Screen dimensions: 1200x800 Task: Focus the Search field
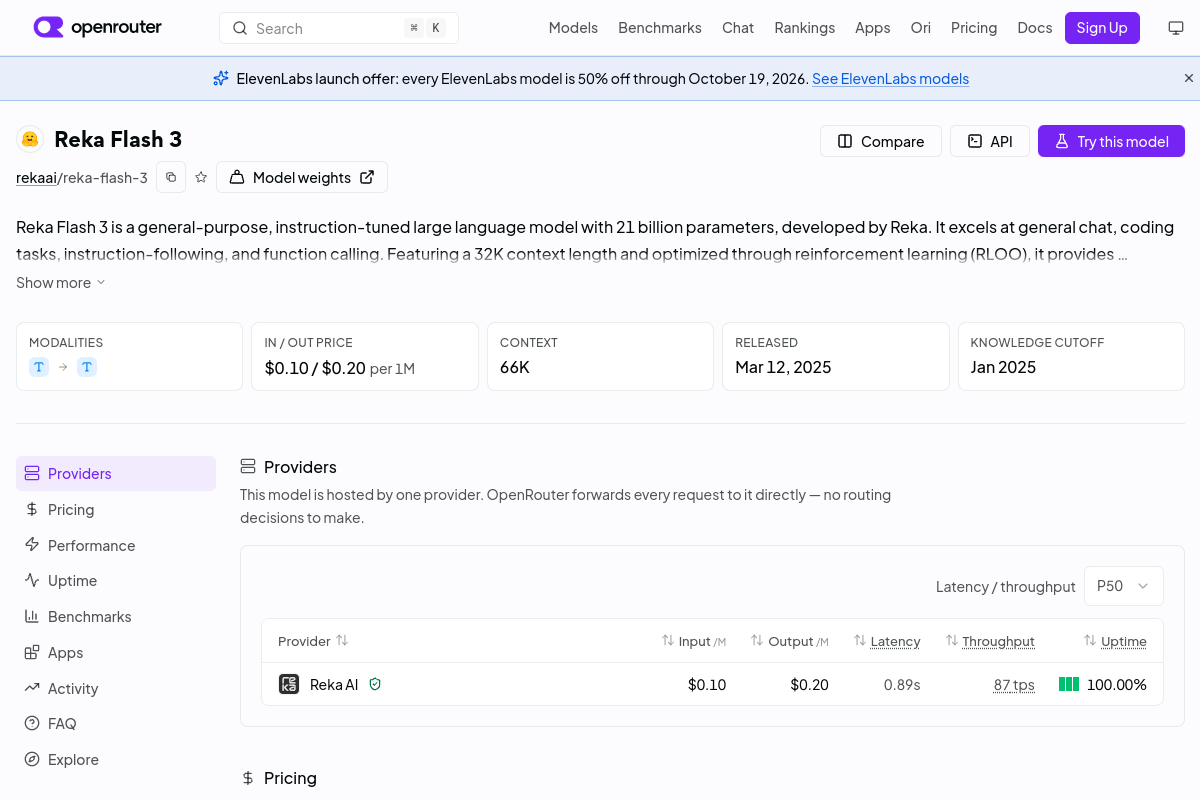[339, 28]
